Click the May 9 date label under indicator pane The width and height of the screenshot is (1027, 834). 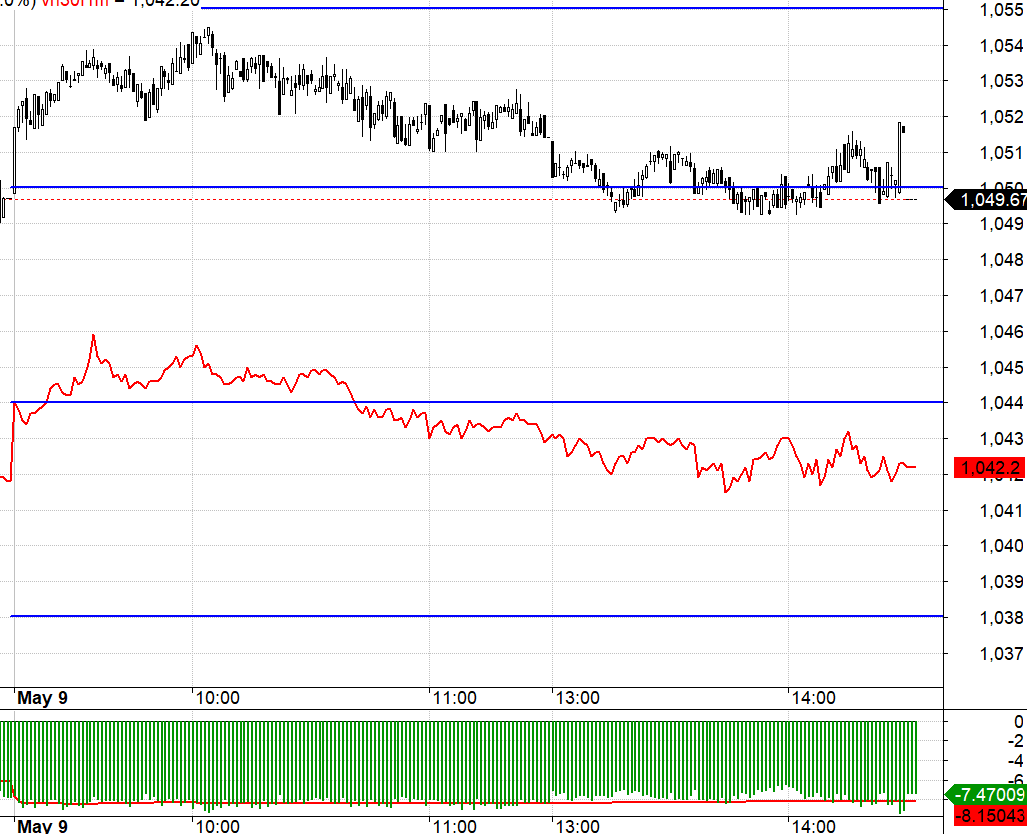(x=42, y=826)
